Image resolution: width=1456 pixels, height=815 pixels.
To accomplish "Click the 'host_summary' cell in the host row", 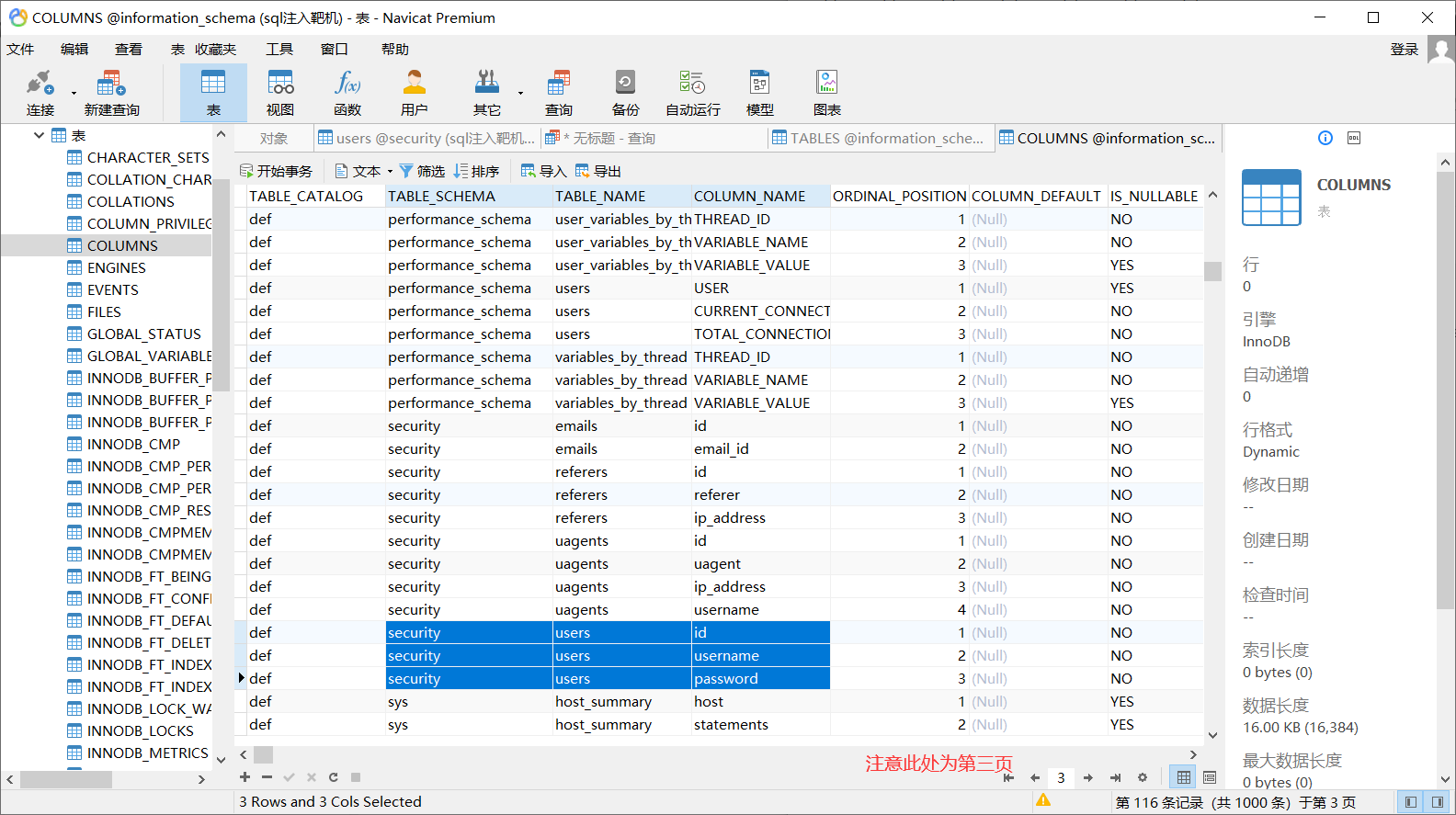I will pyautogui.click(x=622, y=701).
